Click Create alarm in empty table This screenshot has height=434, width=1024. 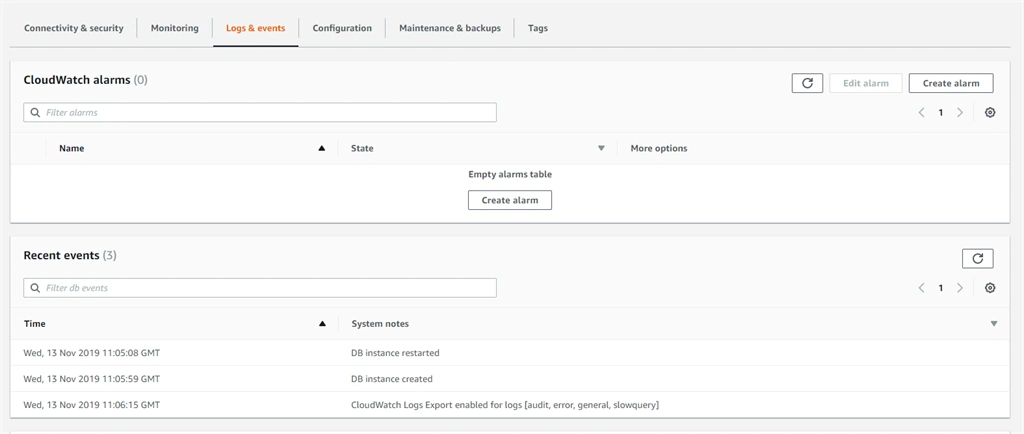pyautogui.click(x=510, y=200)
